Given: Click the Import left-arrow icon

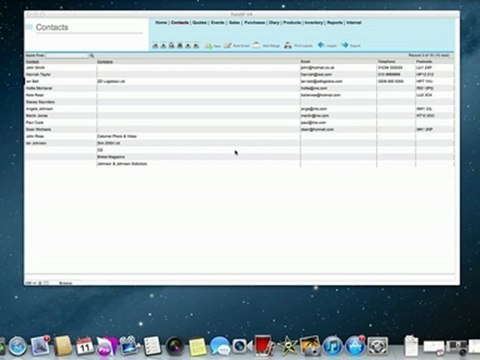Looking at the screenshot, I should [x=321, y=45].
